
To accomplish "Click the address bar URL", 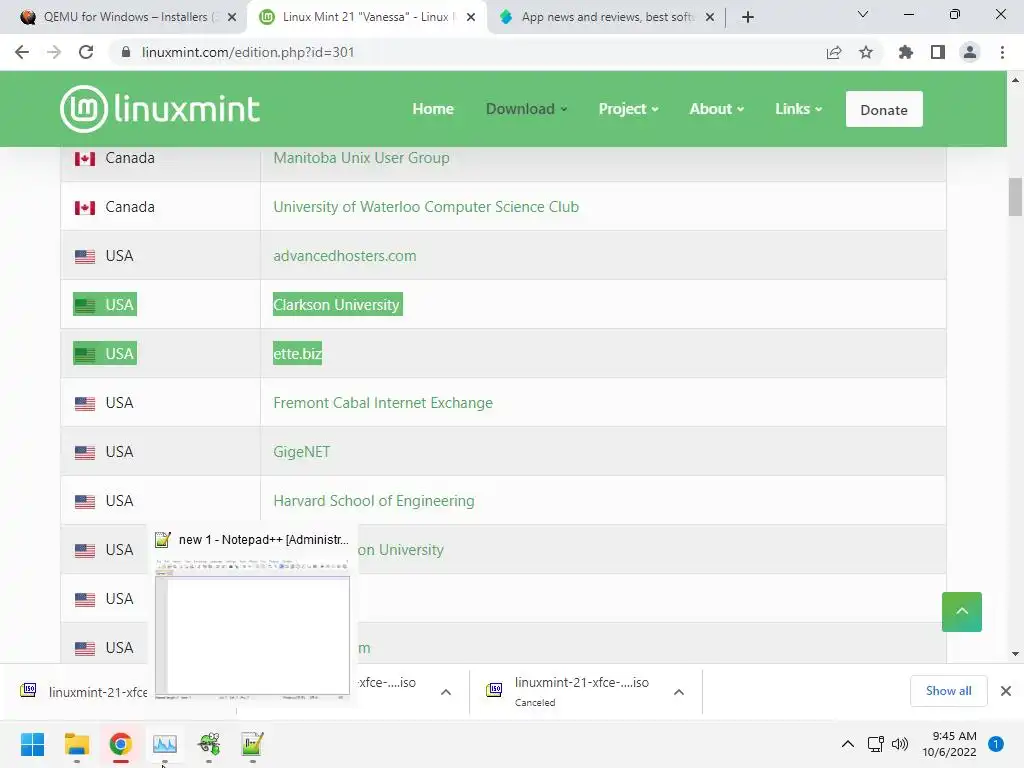I will pos(248,52).
